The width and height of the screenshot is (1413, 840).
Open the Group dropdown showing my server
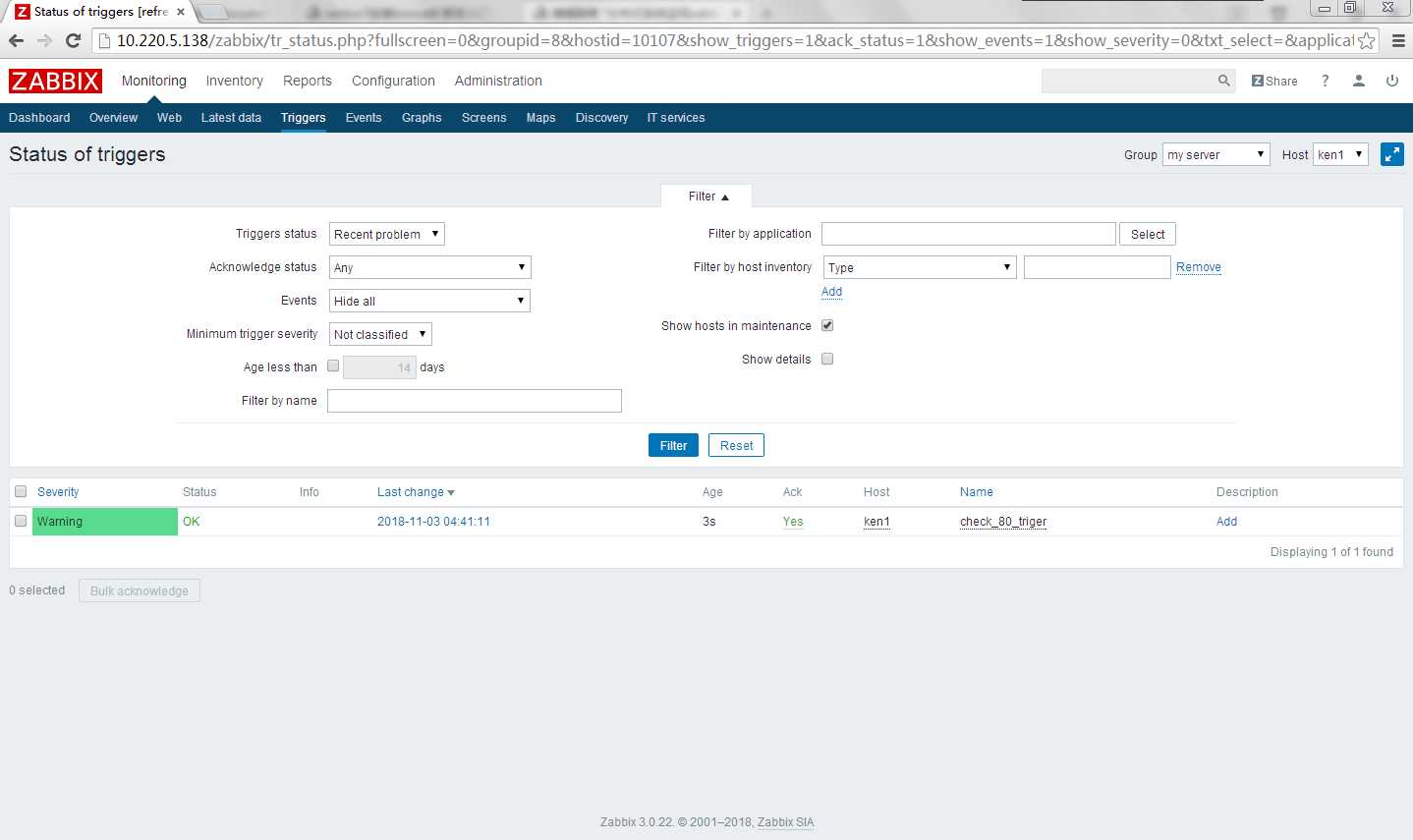(x=1216, y=154)
